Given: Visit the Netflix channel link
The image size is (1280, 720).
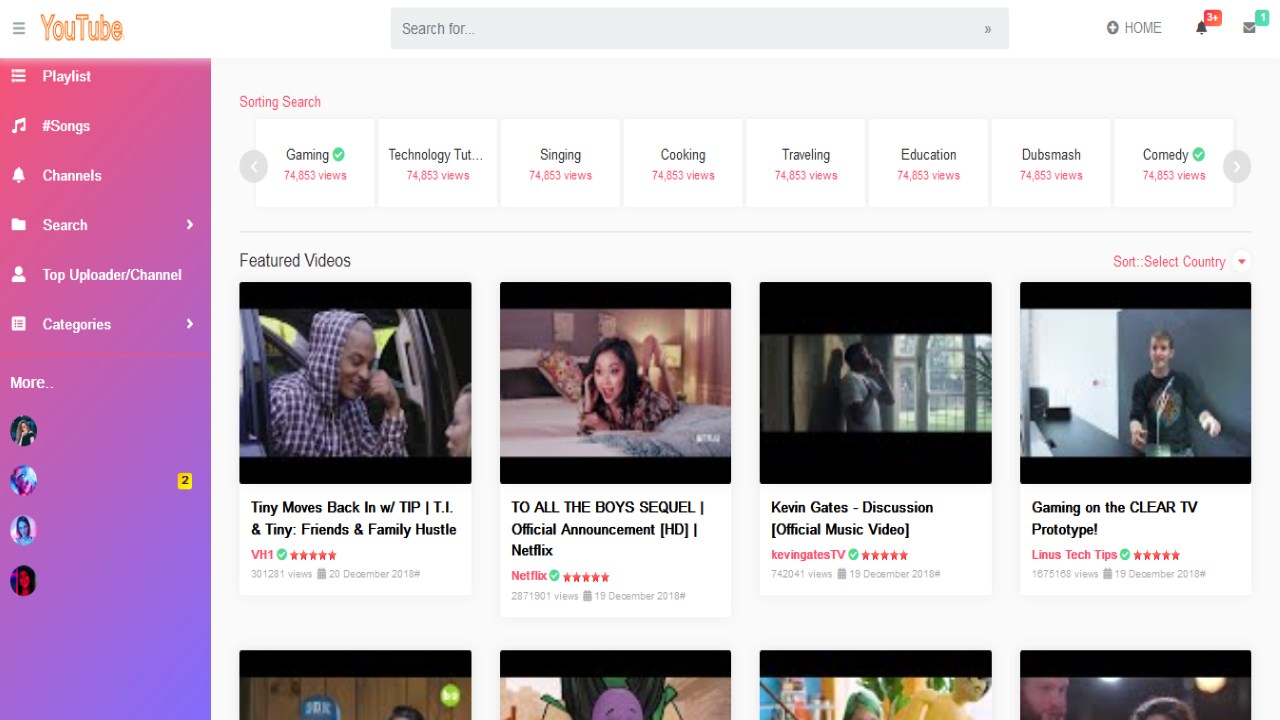Looking at the screenshot, I should click(x=529, y=576).
